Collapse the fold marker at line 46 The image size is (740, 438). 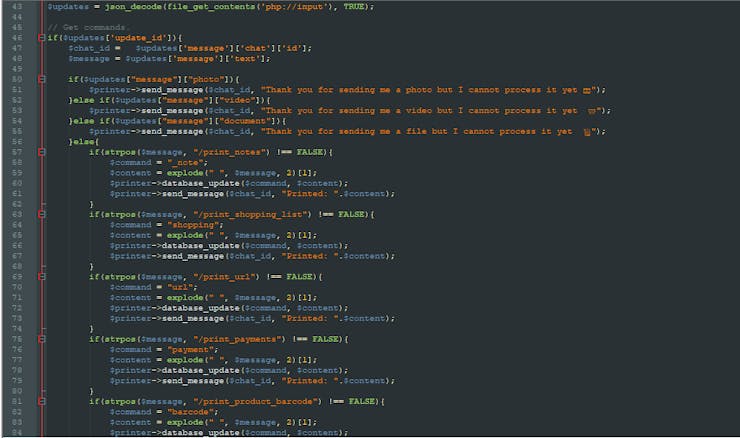(x=42, y=38)
